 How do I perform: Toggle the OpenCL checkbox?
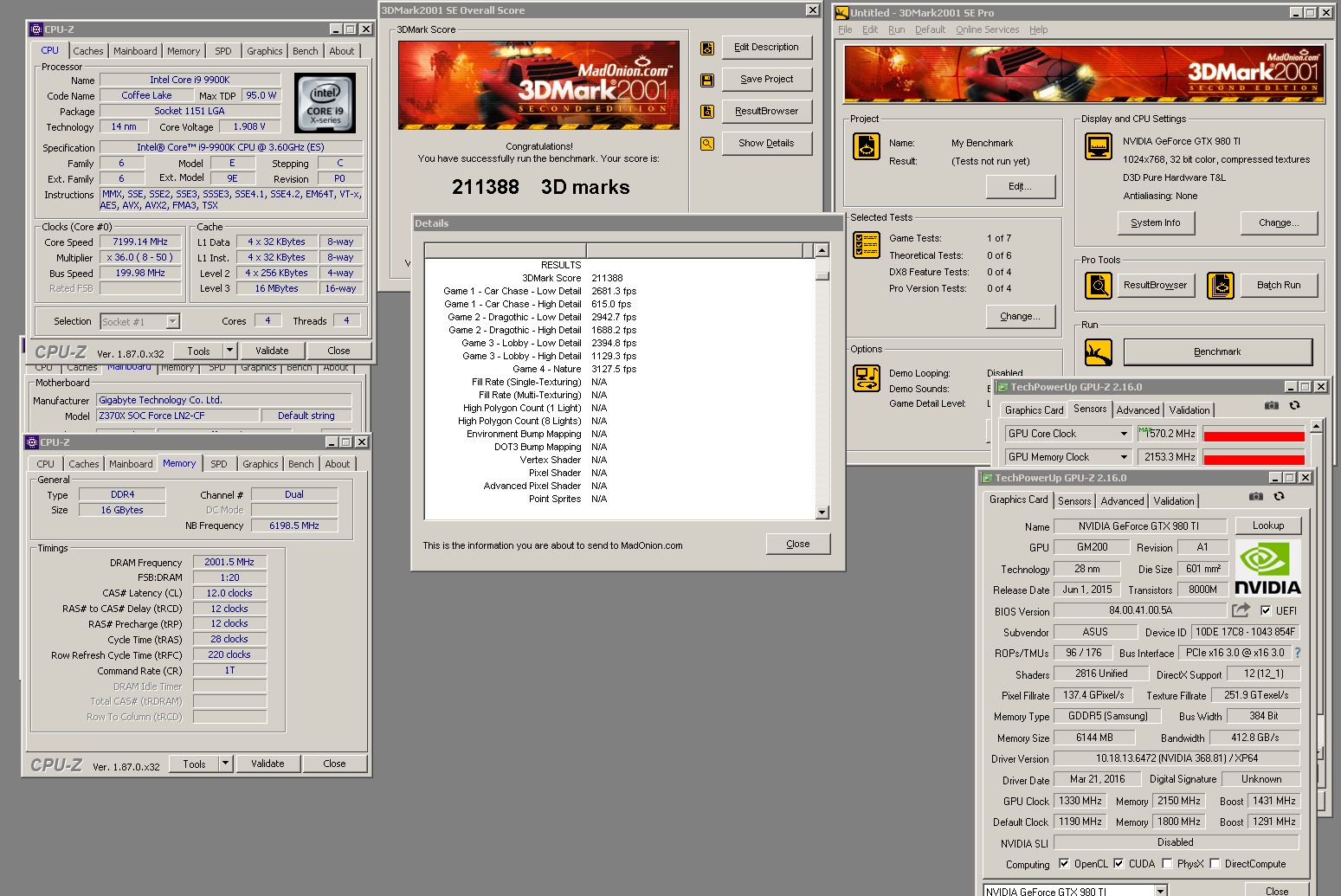tap(1064, 863)
